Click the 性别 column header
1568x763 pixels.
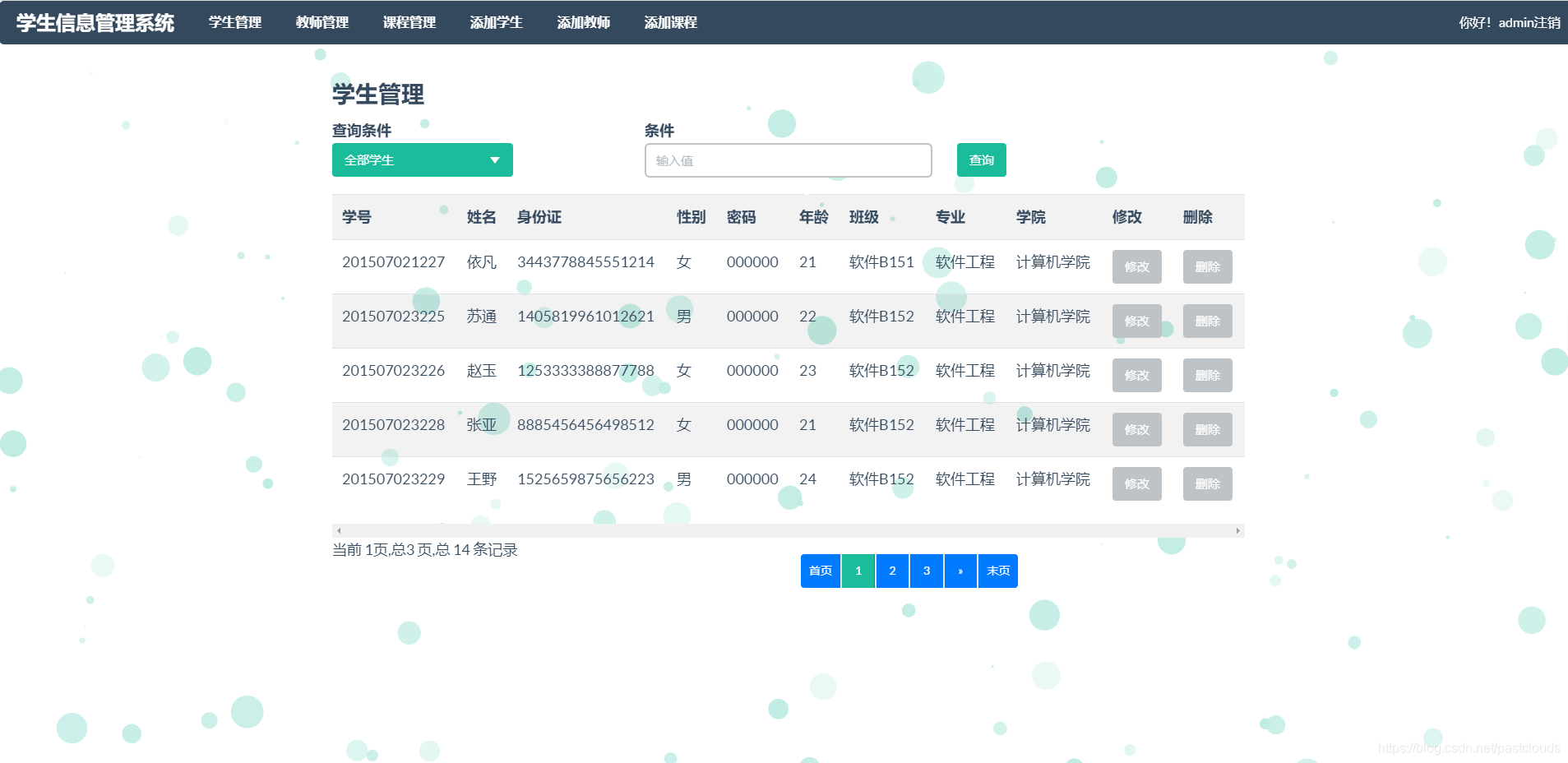(691, 217)
